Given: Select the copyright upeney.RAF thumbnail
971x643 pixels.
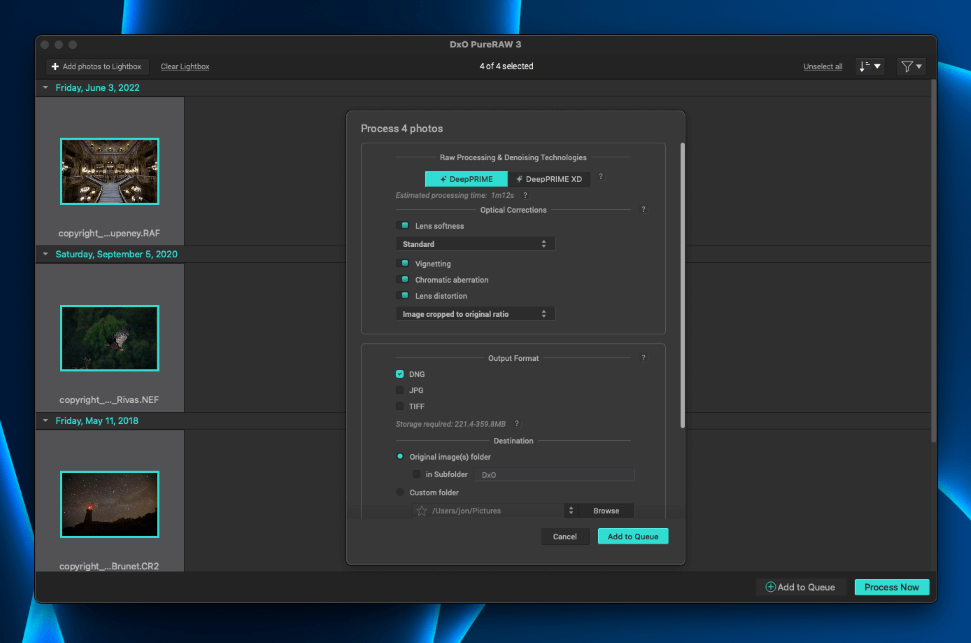Looking at the screenshot, I should click(110, 172).
